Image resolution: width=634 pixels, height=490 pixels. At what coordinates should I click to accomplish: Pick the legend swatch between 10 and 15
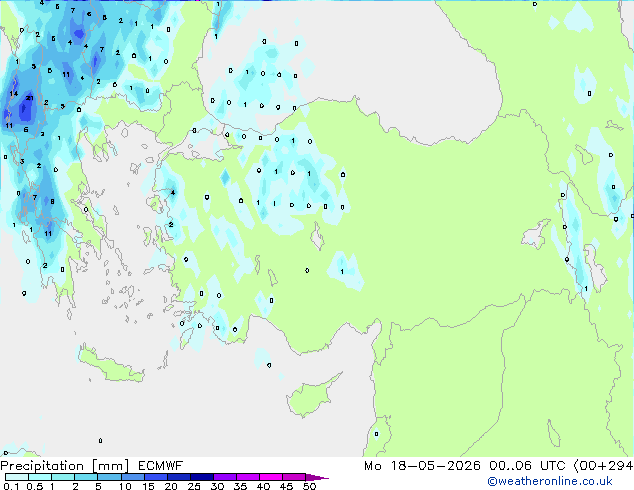point(132,477)
